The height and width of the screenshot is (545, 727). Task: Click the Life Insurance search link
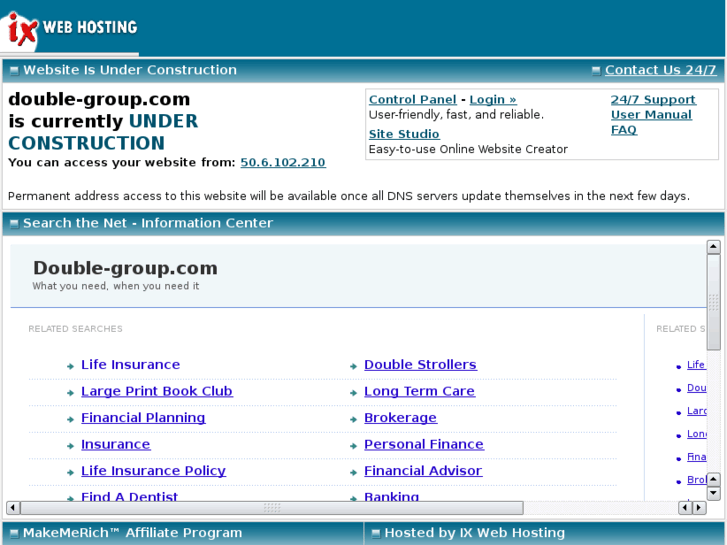(130, 365)
